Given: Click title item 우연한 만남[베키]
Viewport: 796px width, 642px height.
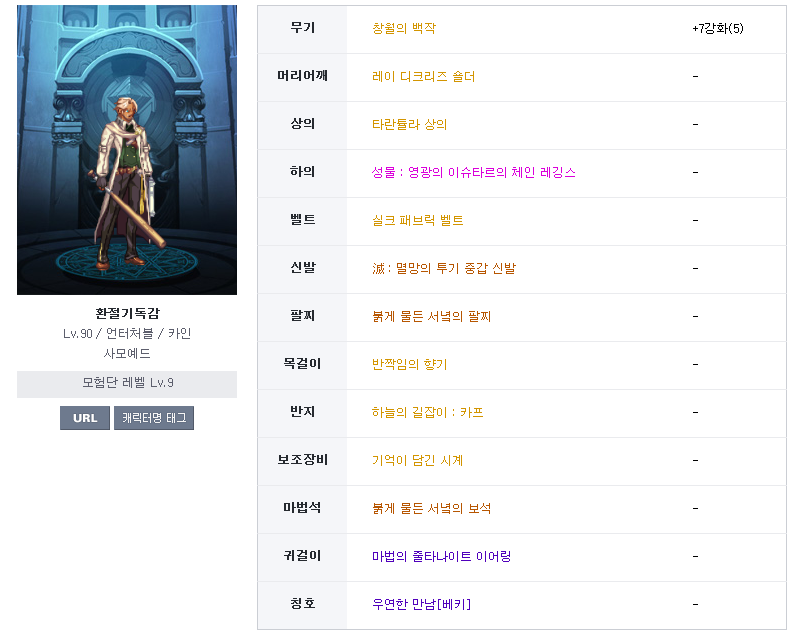Looking at the screenshot, I should pyautogui.click(x=421, y=604).
